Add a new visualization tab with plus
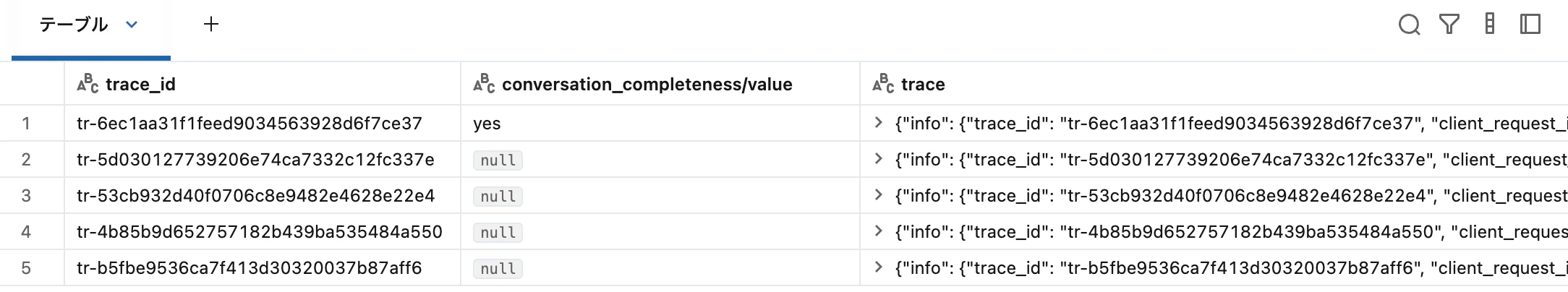Screen dimensions: 1568x292 coord(211,25)
